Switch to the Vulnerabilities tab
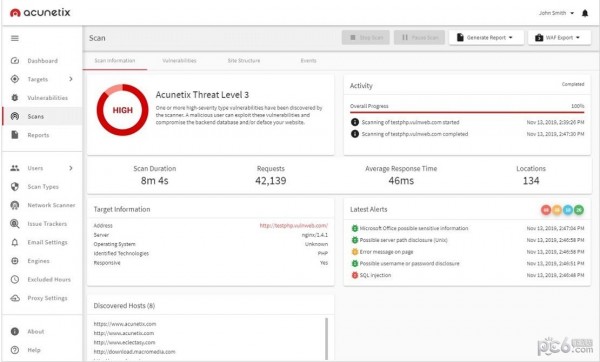 point(179,60)
